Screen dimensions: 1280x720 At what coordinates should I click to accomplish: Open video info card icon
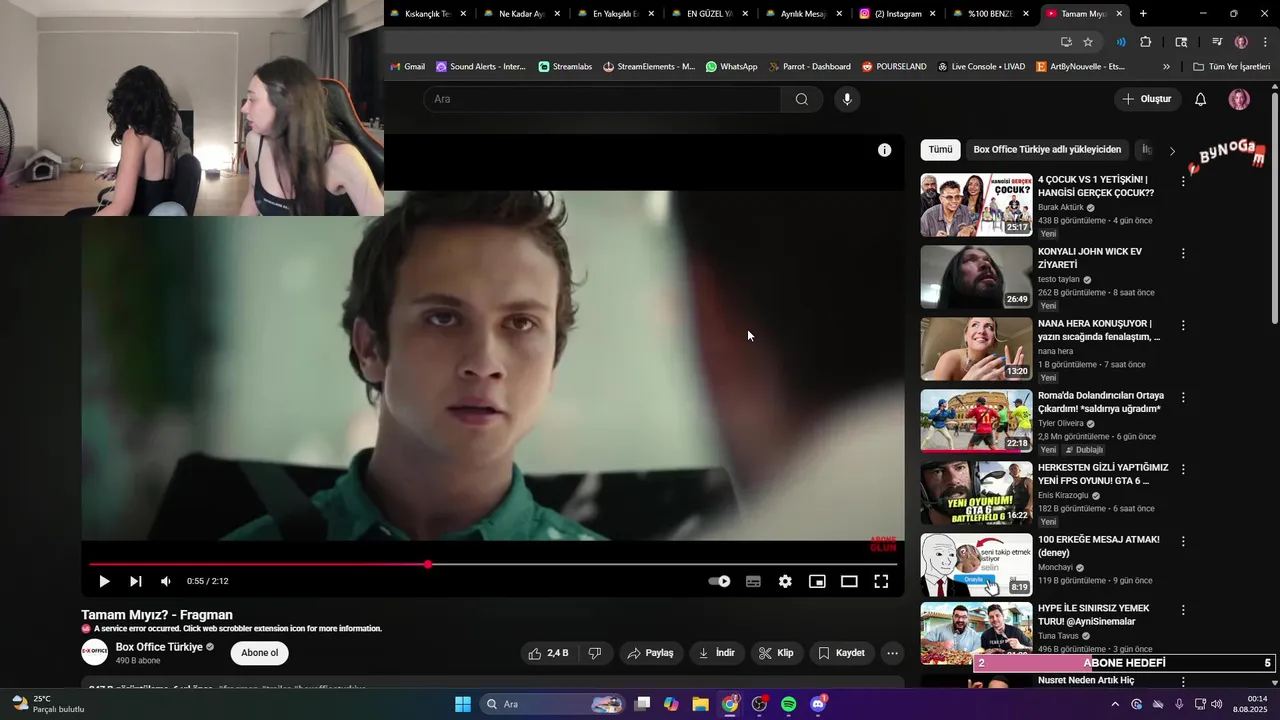[x=884, y=150]
